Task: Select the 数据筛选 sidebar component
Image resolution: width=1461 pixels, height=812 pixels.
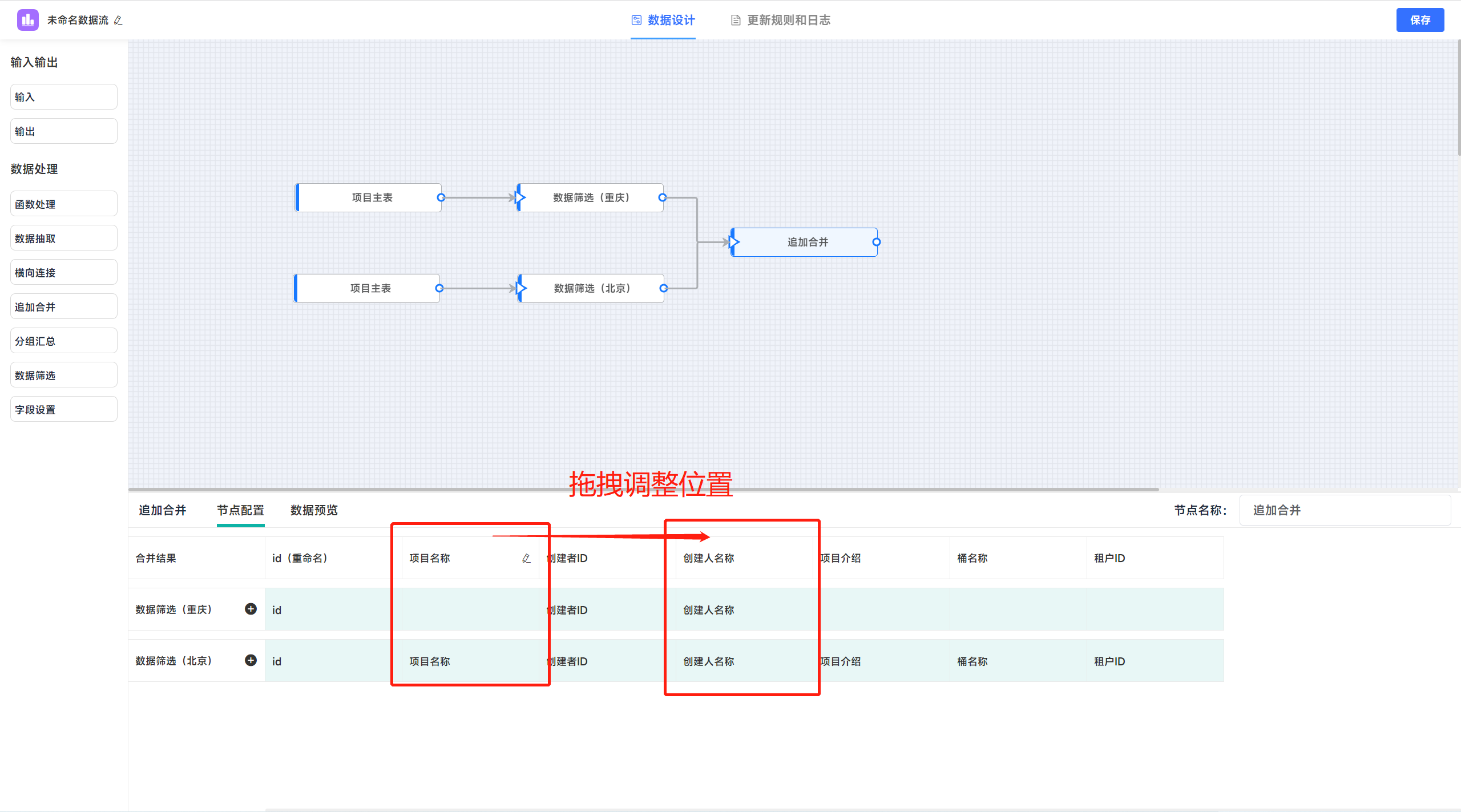Action: pyautogui.click(x=64, y=375)
